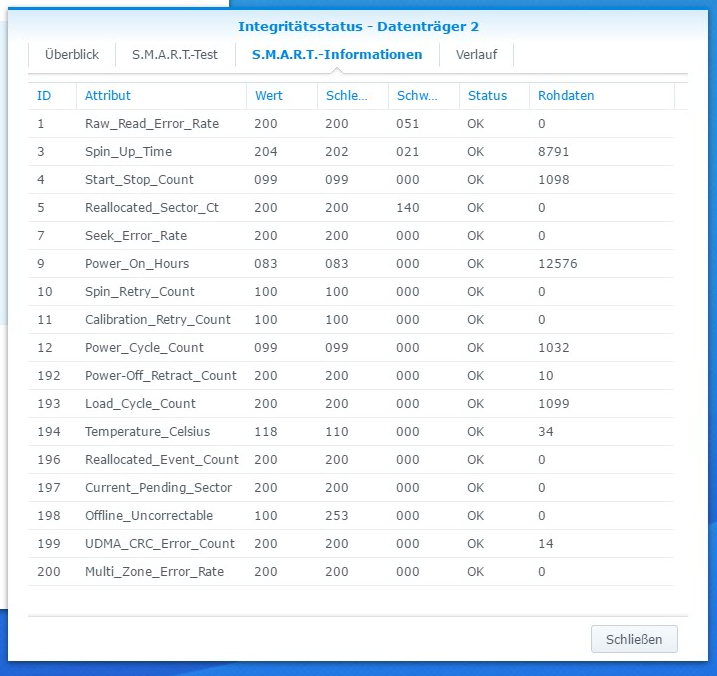Select the Reallocated_Sector_Ct attribute

(152, 207)
